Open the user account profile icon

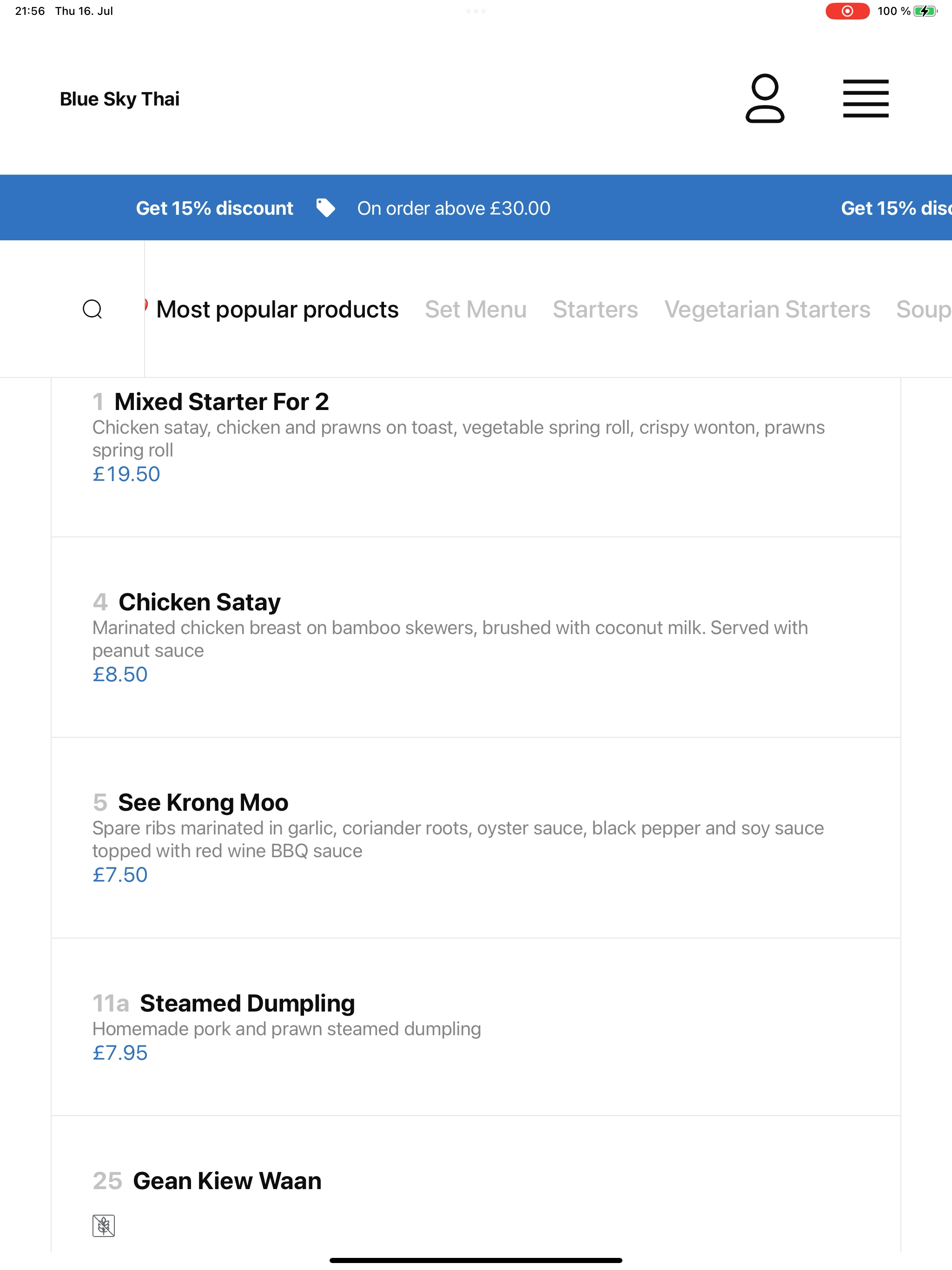point(765,99)
